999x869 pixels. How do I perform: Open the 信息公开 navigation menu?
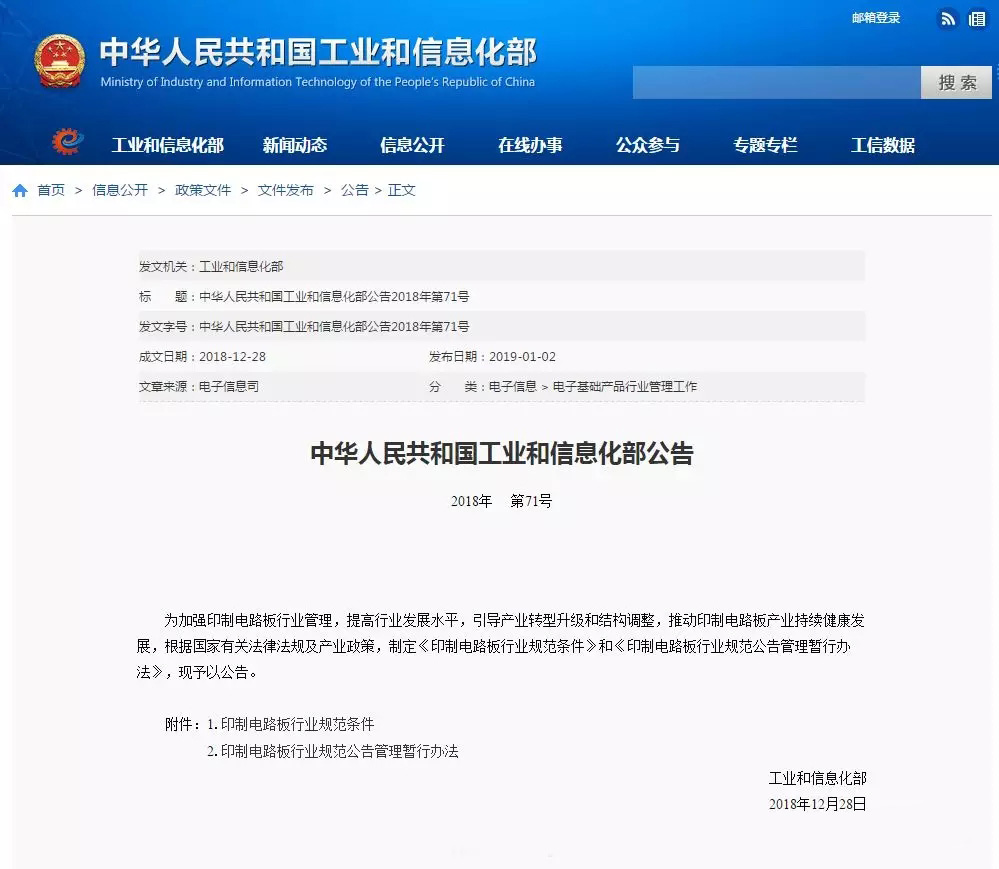pos(411,144)
